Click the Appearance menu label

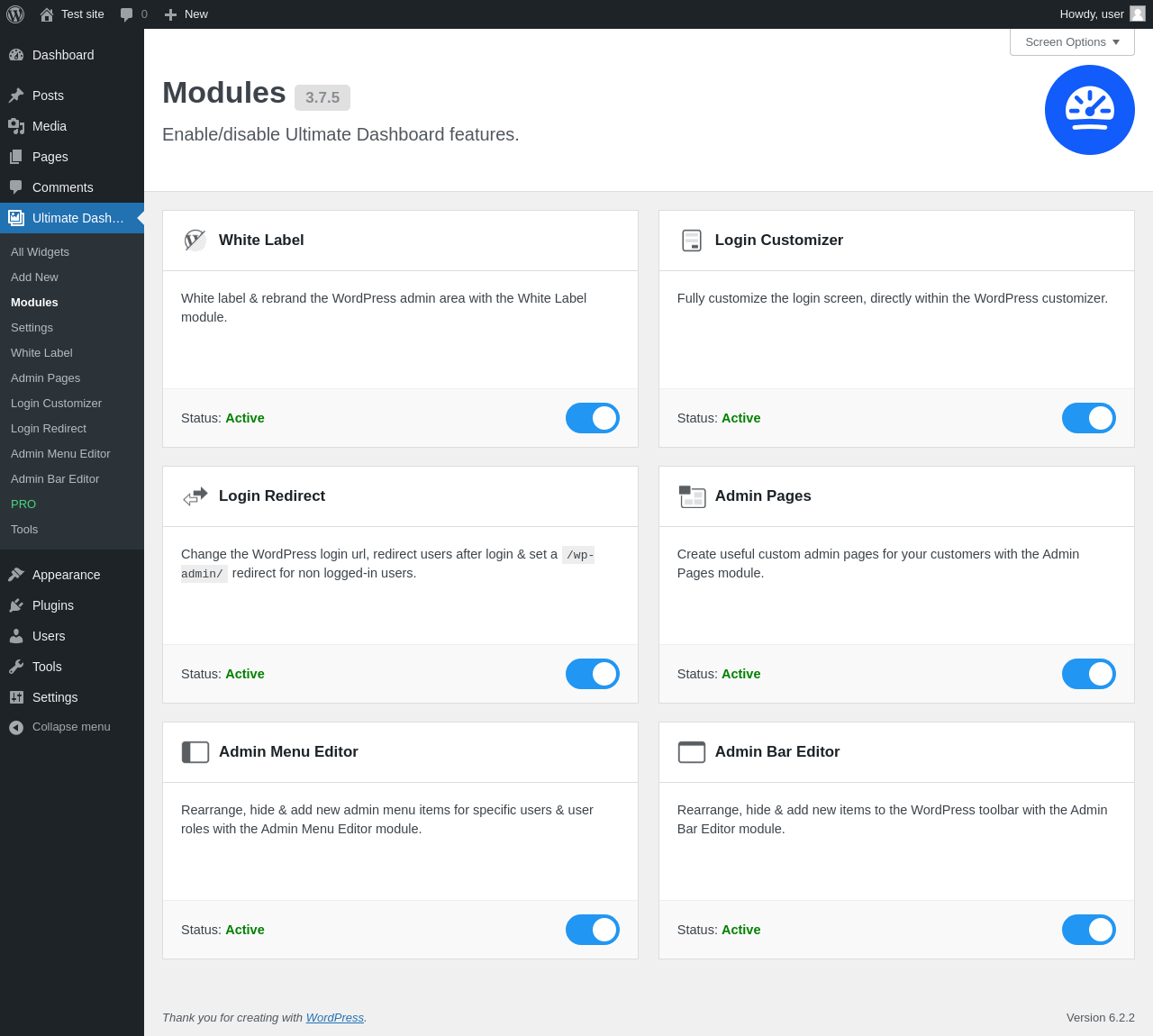point(67,575)
